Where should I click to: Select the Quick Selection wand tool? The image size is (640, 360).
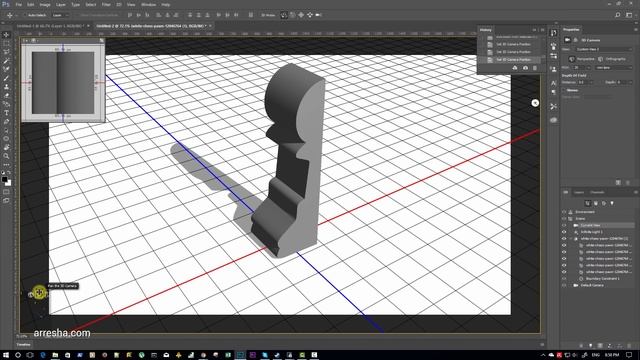click(x=6, y=60)
